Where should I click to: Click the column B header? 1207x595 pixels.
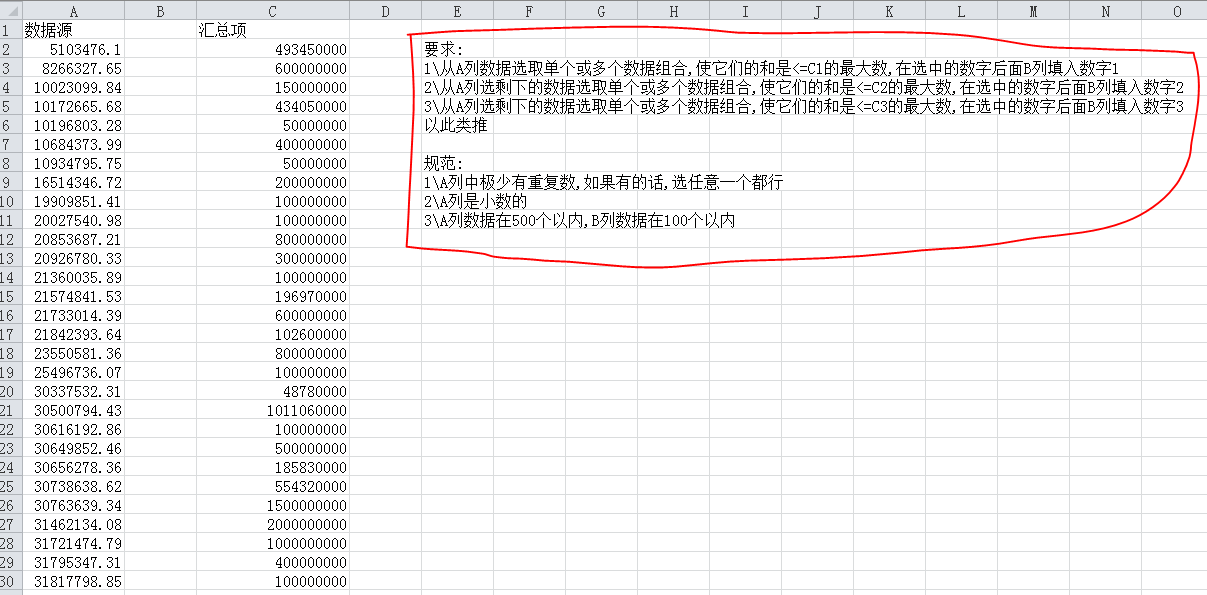[x=160, y=11]
